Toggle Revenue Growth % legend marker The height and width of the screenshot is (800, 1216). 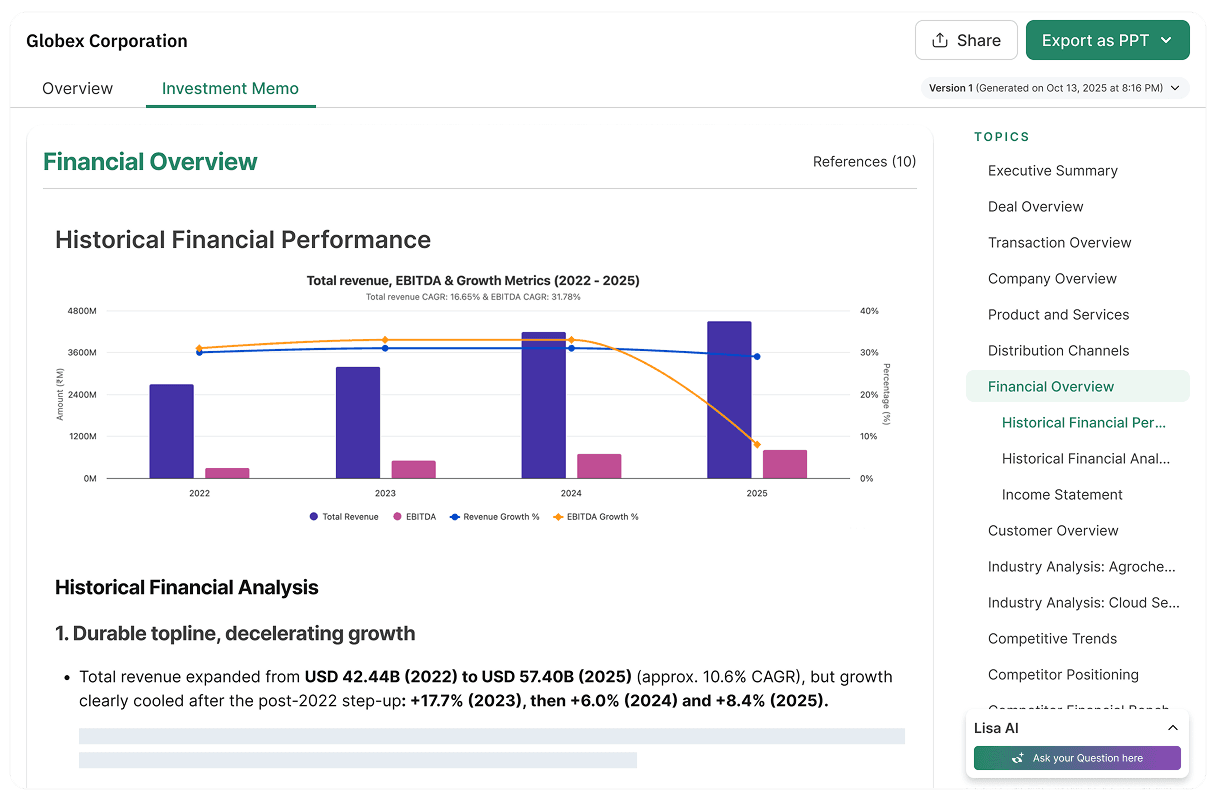(x=454, y=517)
